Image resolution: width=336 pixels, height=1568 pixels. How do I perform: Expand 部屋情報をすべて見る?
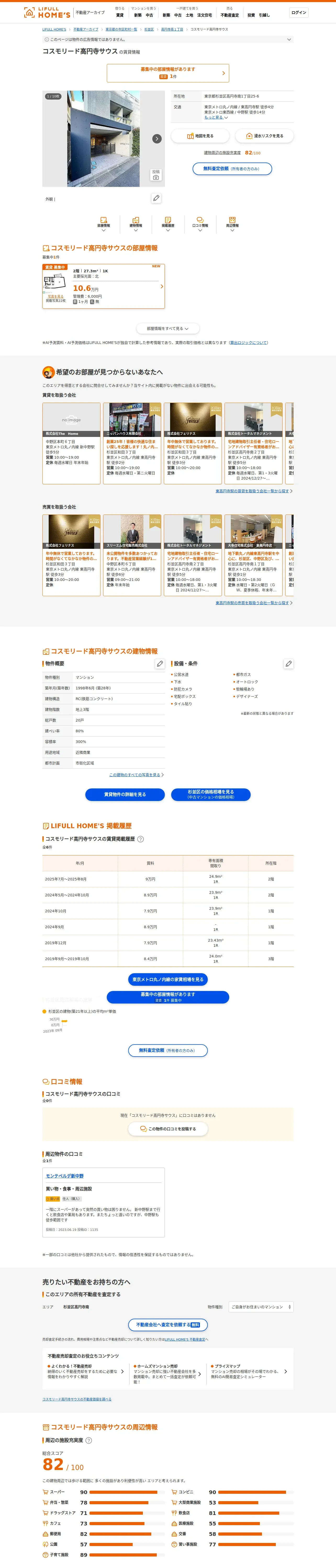[168, 329]
